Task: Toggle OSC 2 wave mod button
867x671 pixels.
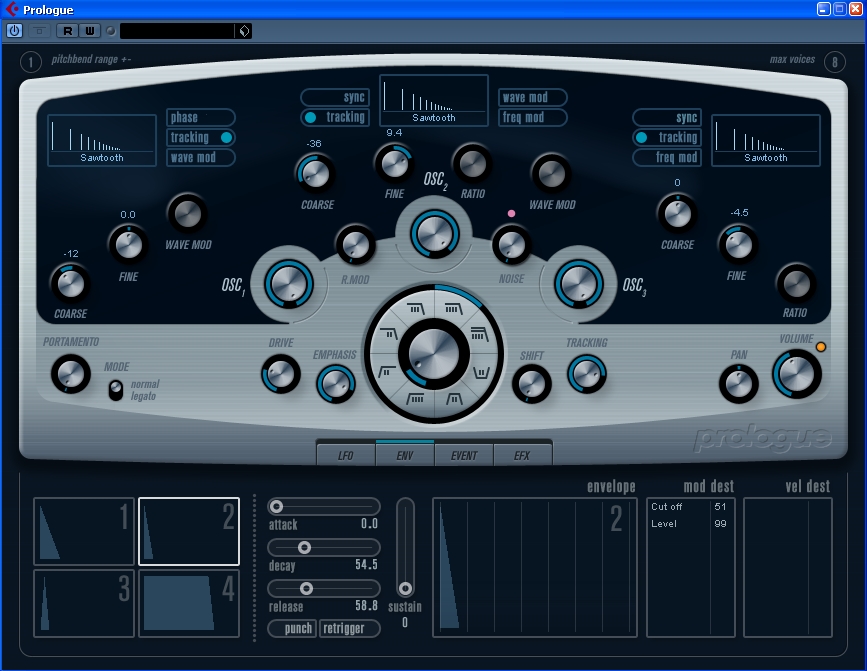Action: (532, 97)
